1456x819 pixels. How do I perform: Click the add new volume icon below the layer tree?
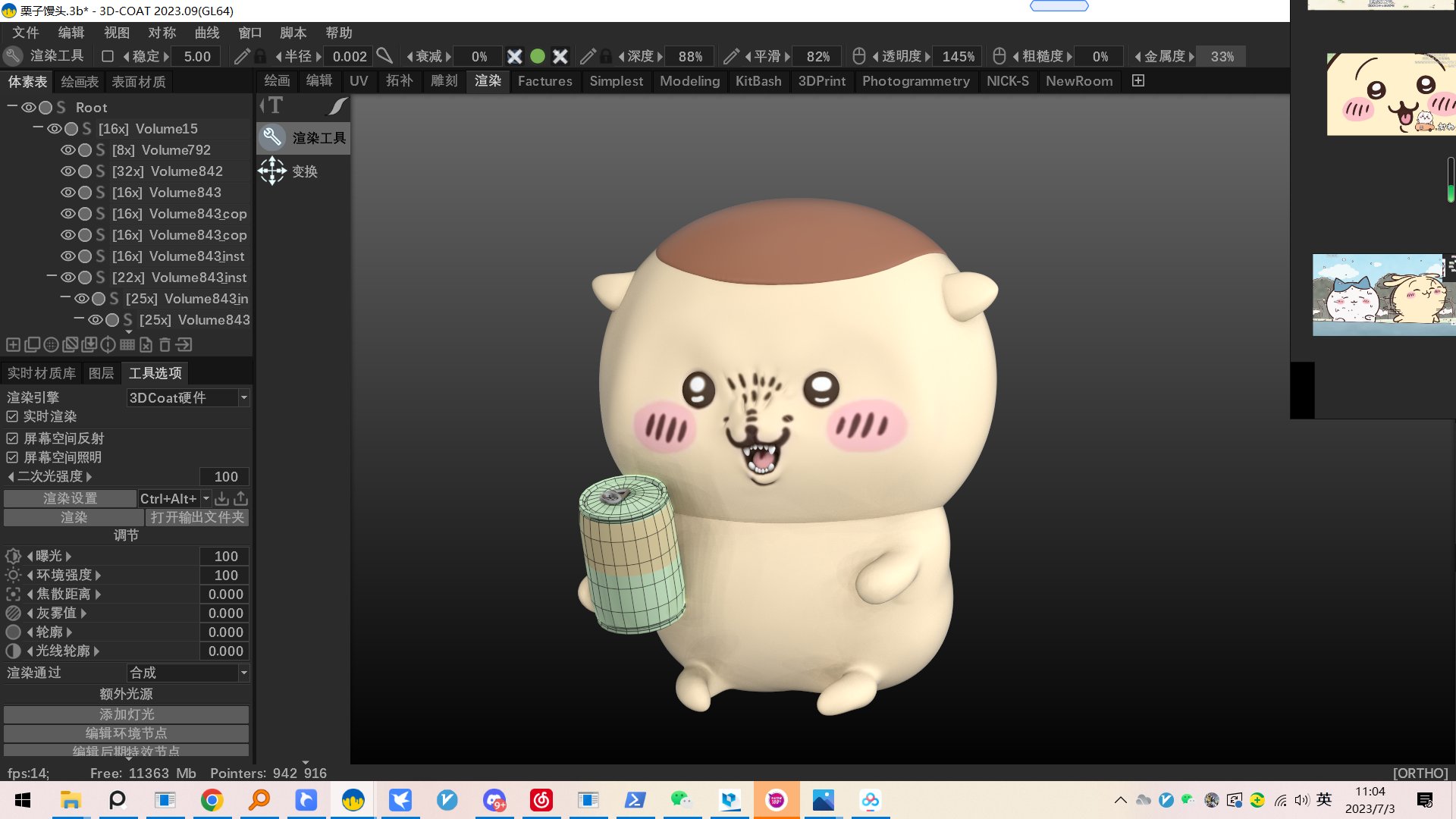tap(13, 344)
